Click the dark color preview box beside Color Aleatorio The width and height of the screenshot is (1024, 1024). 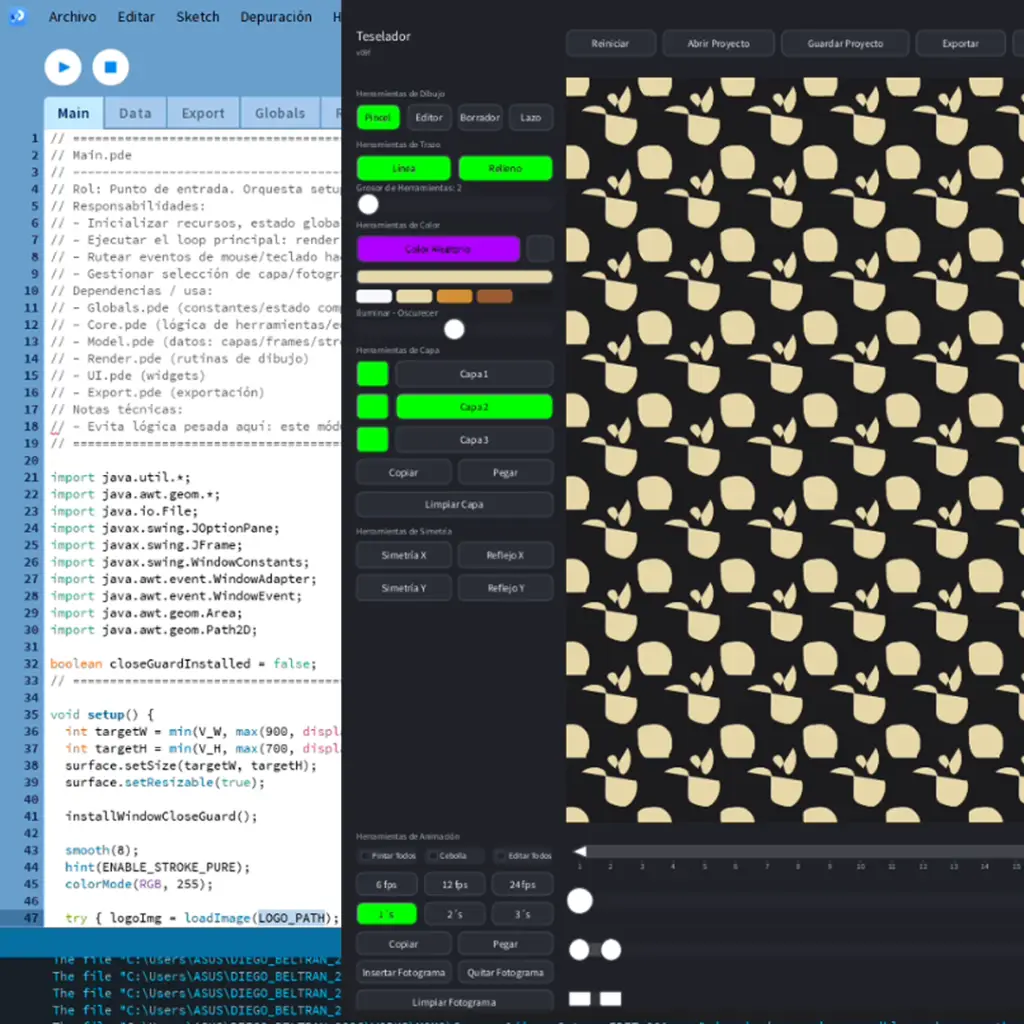pyautogui.click(x=540, y=248)
